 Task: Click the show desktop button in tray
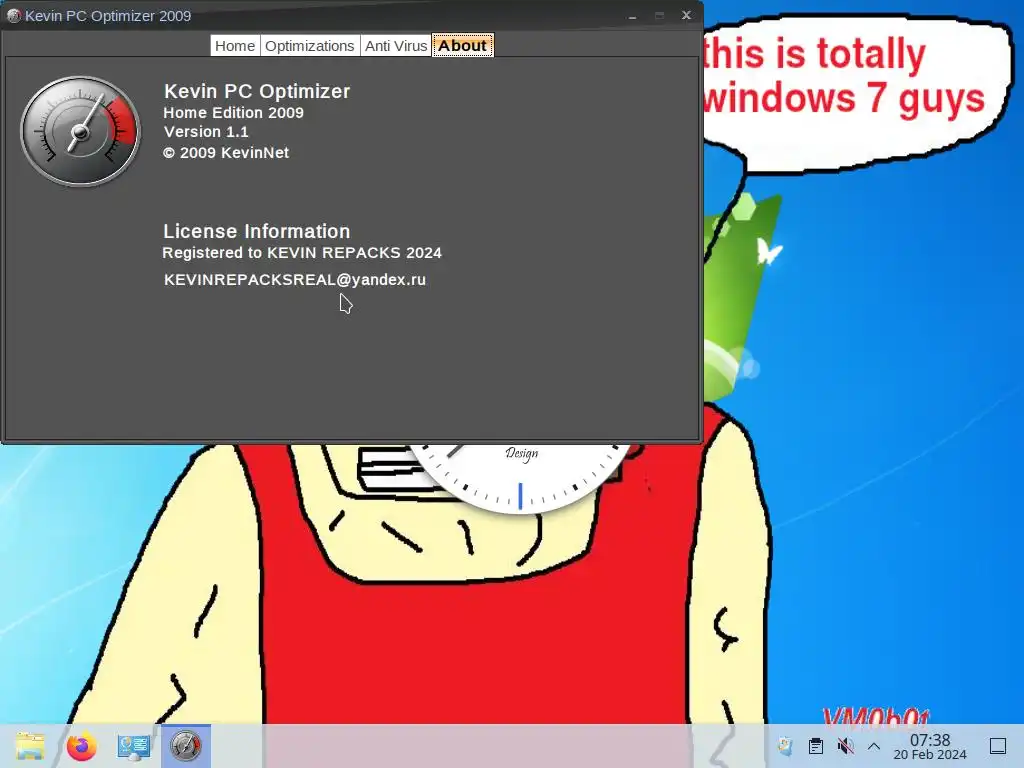pyautogui.click(x=998, y=746)
